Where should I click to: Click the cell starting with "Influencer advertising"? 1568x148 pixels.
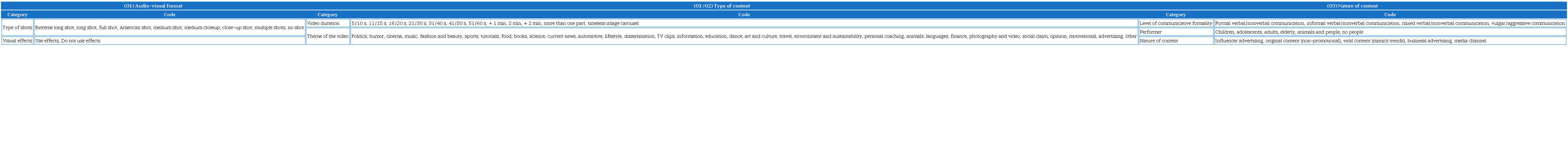1390,41
